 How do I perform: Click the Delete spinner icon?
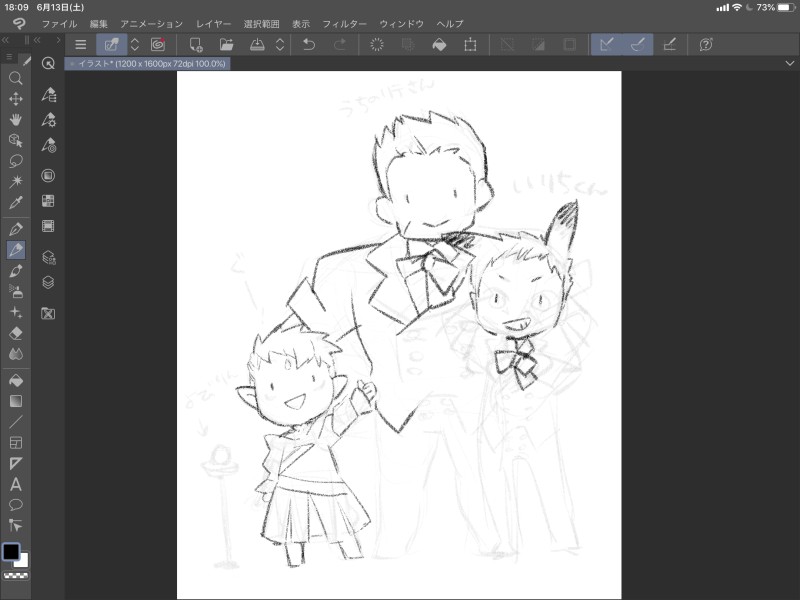tap(377, 45)
